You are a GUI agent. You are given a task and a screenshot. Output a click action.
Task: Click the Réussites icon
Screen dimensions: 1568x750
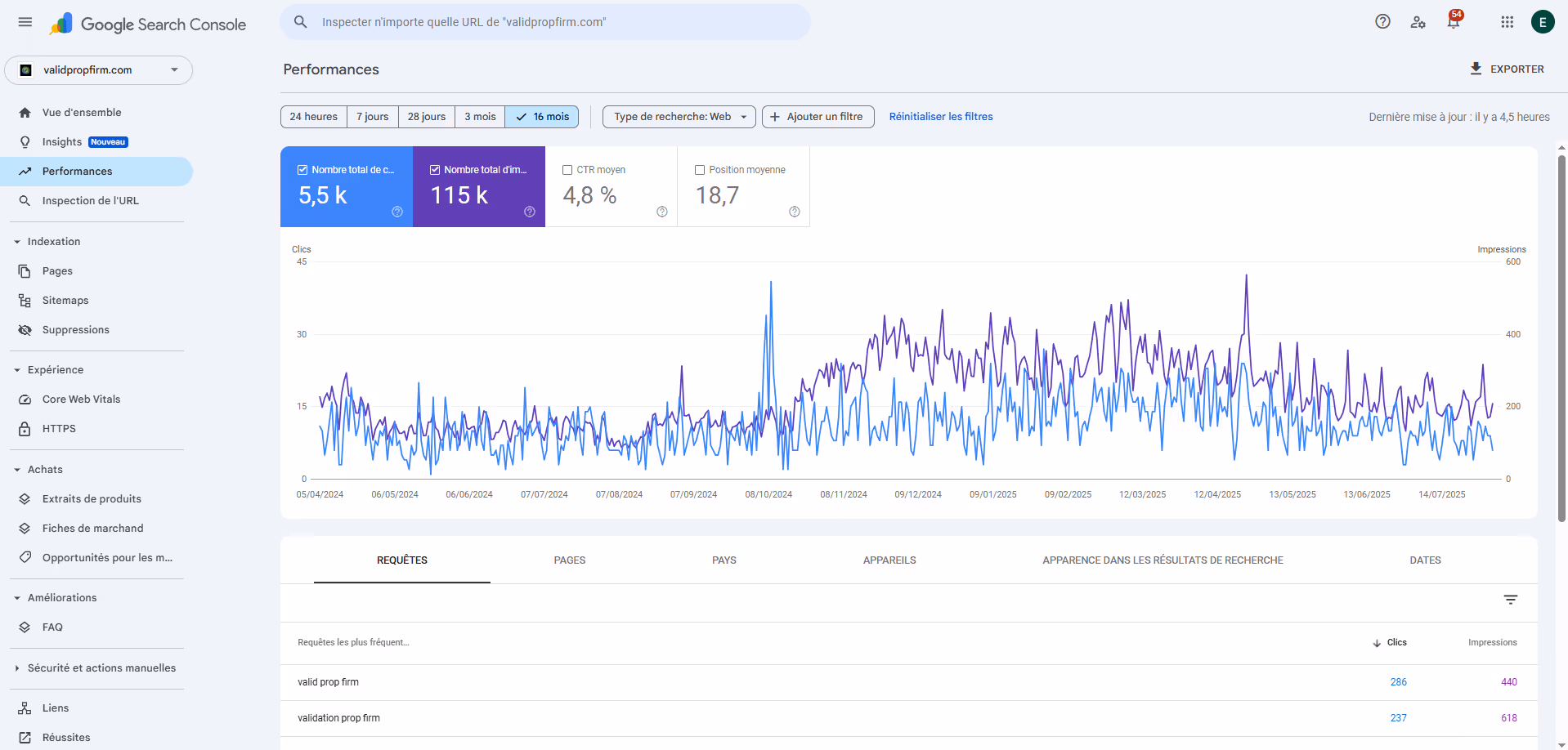pyautogui.click(x=25, y=738)
